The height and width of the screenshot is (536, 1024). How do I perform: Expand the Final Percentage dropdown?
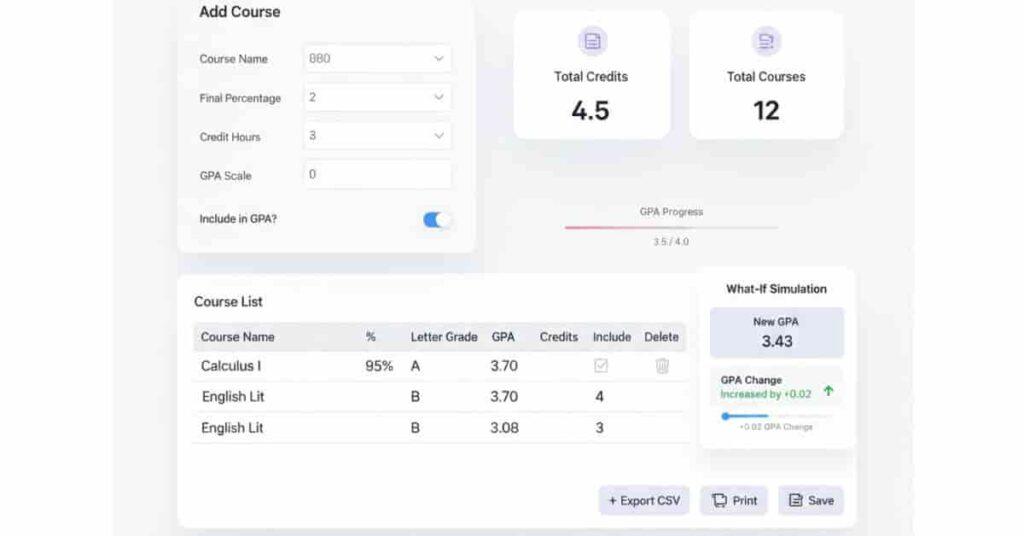tap(377, 98)
